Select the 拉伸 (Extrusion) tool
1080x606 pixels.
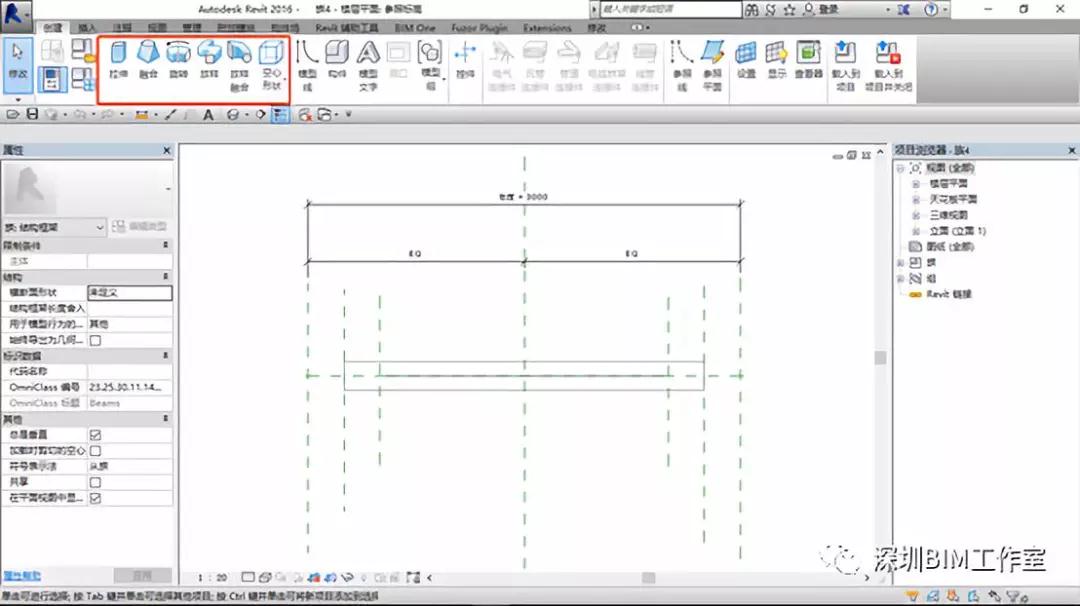click(118, 59)
